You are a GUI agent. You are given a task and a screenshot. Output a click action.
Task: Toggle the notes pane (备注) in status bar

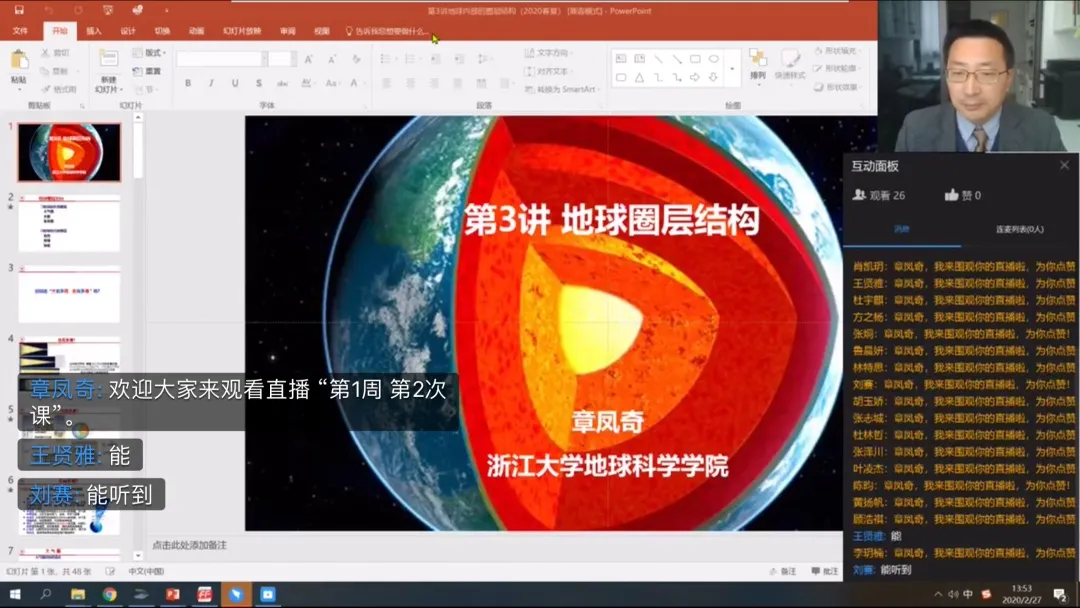pos(782,571)
